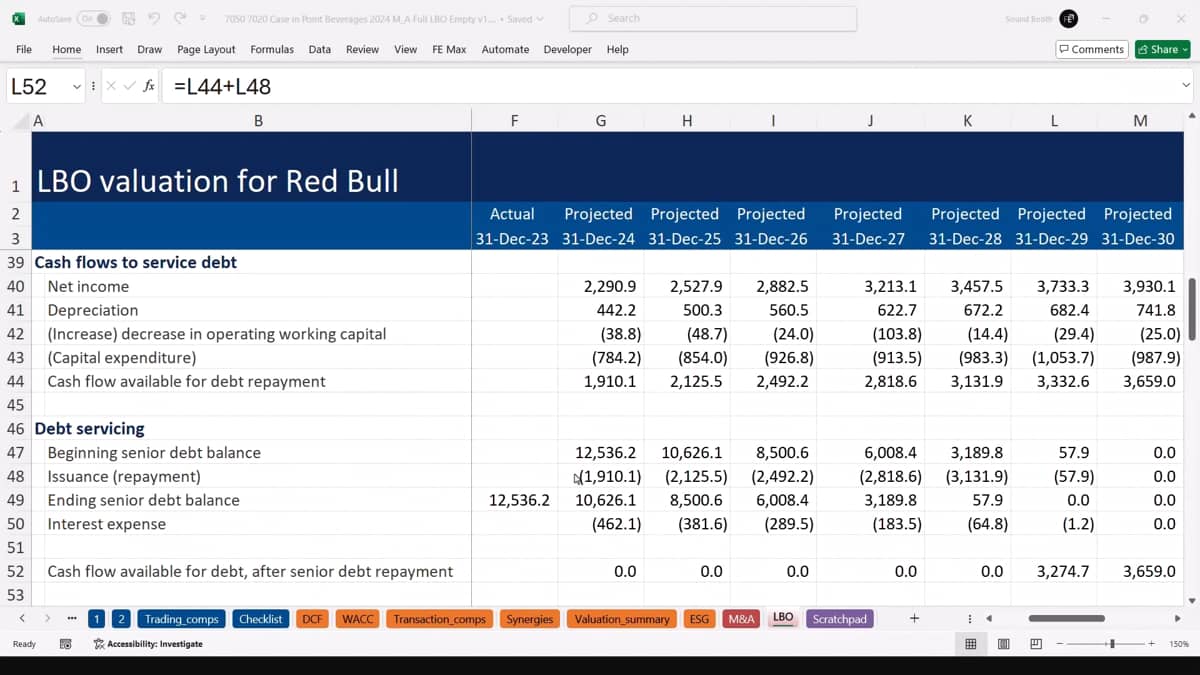Viewport: 1200px width, 675px height.
Task: Switch to the WACC sheet tab
Action: pyautogui.click(x=357, y=619)
